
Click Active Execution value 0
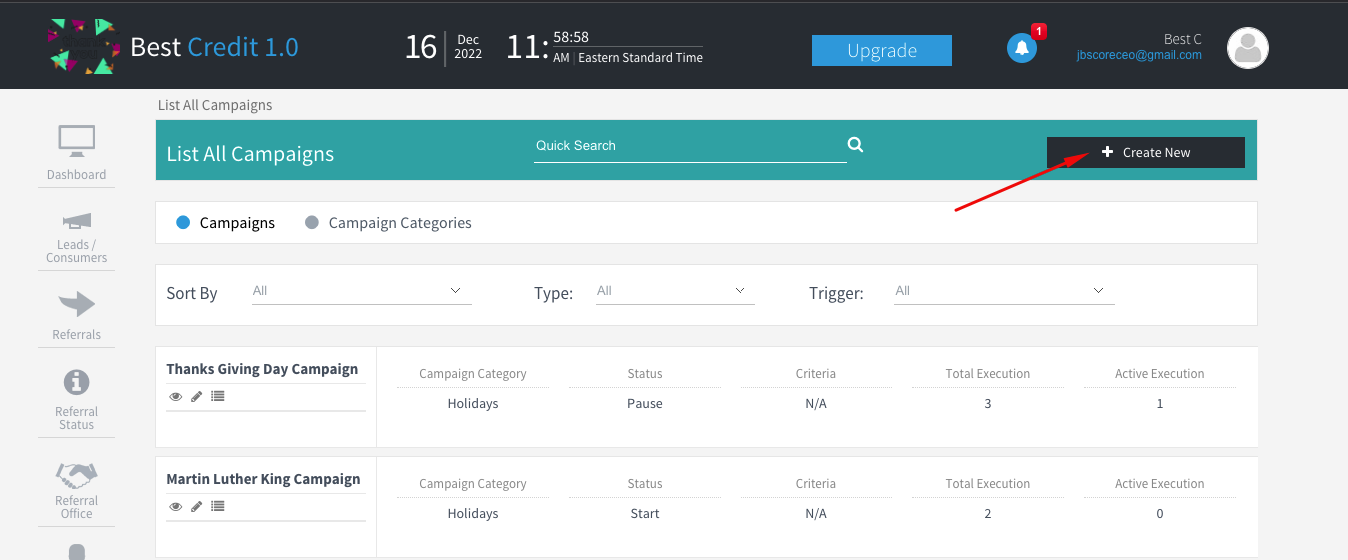(x=1160, y=514)
